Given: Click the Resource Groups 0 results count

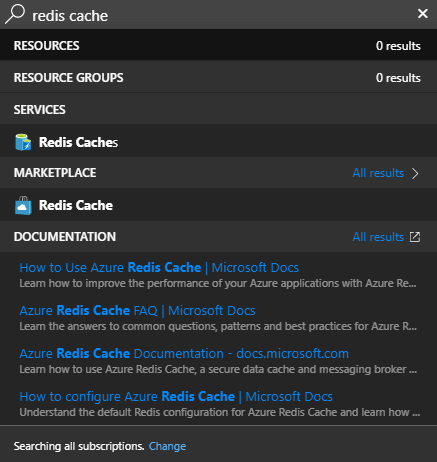Looking at the screenshot, I should pyautogui.click(x=398, y=78).
